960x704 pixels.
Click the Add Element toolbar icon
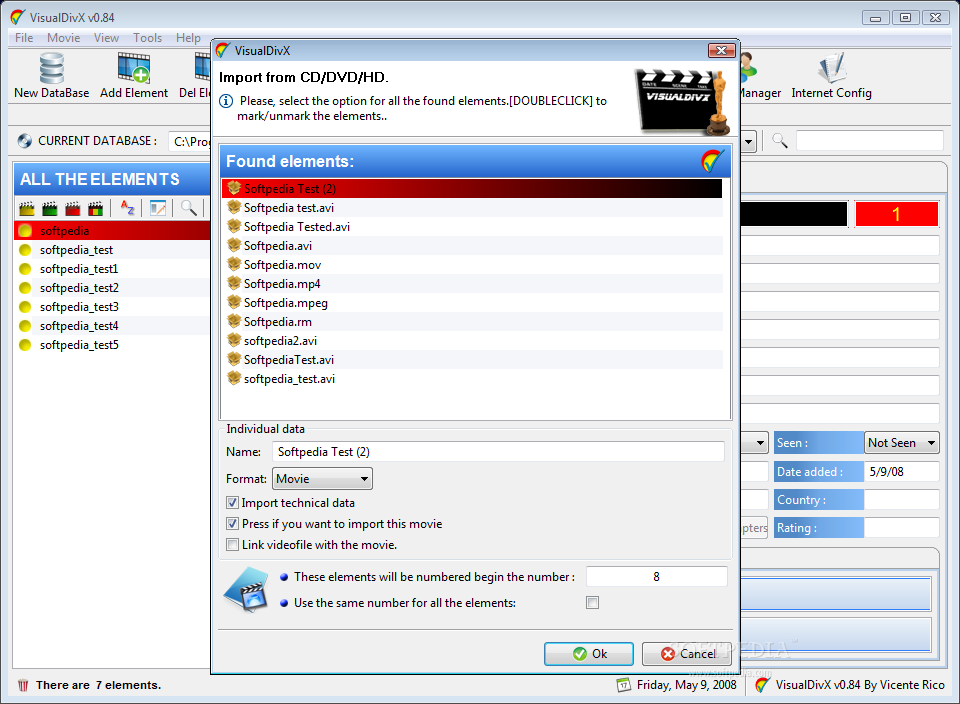pyautogui.click(x=133, y=68)
